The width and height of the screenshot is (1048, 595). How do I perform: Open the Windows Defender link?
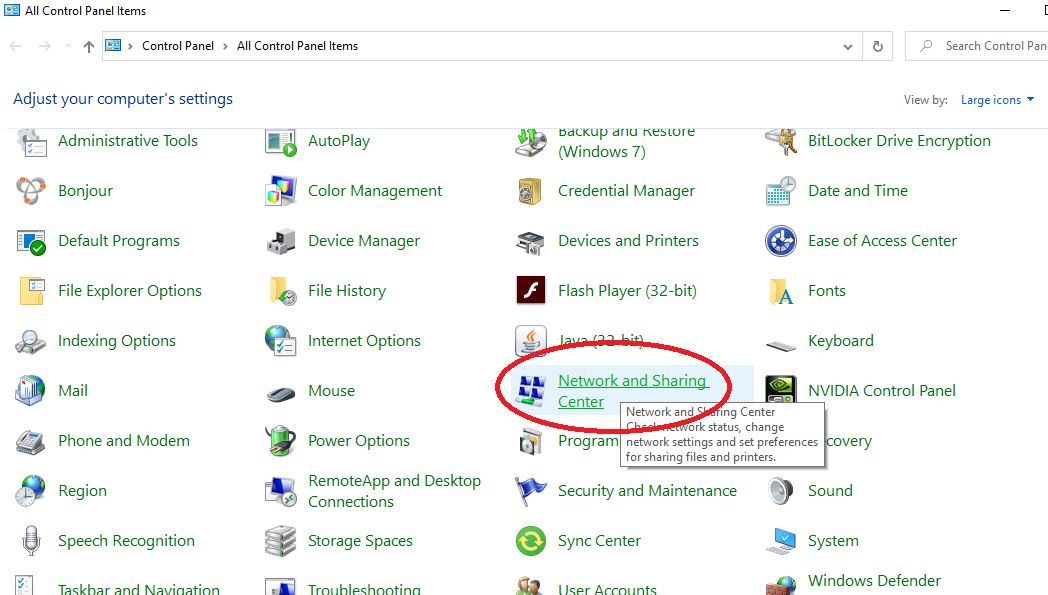click(x=874, y=581)
